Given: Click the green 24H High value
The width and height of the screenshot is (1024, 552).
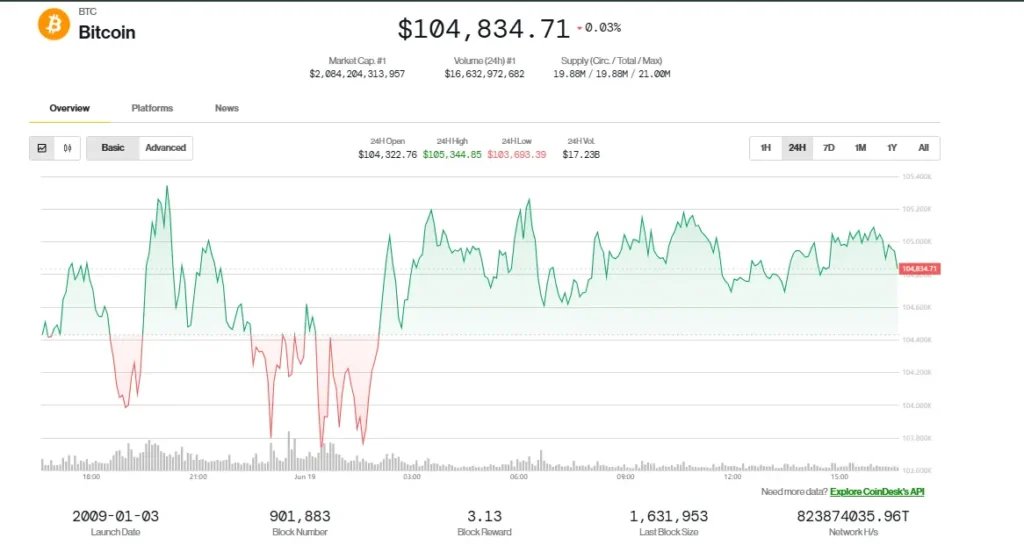Looking at the screenshot, I should point(452,155).
